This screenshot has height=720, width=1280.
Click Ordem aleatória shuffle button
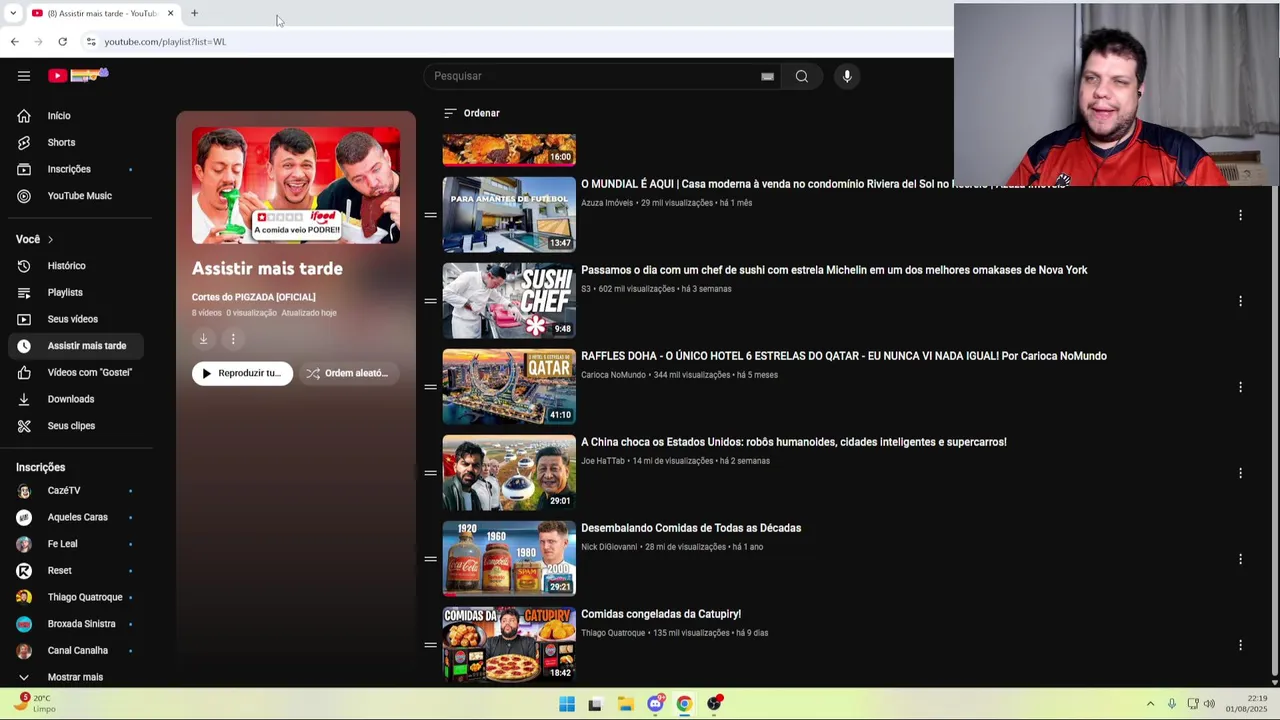pos(348,373)
